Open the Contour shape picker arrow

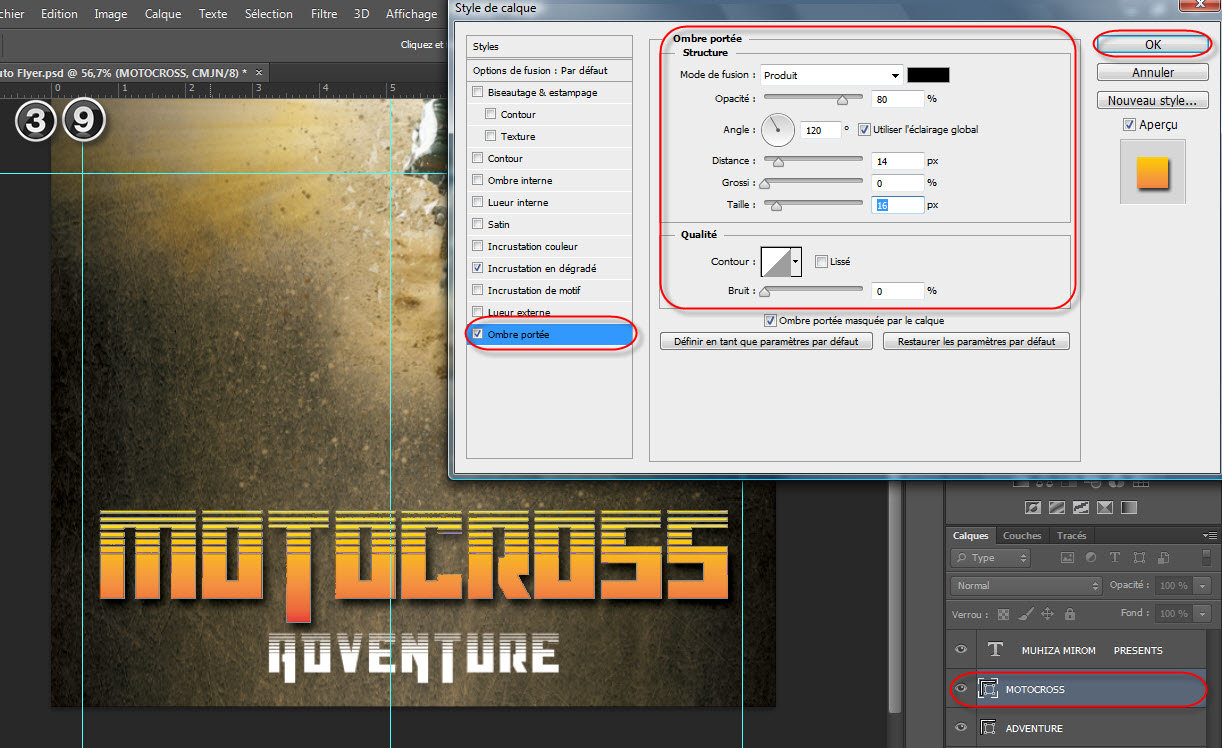pyautogui.click(x=796, y=262)
